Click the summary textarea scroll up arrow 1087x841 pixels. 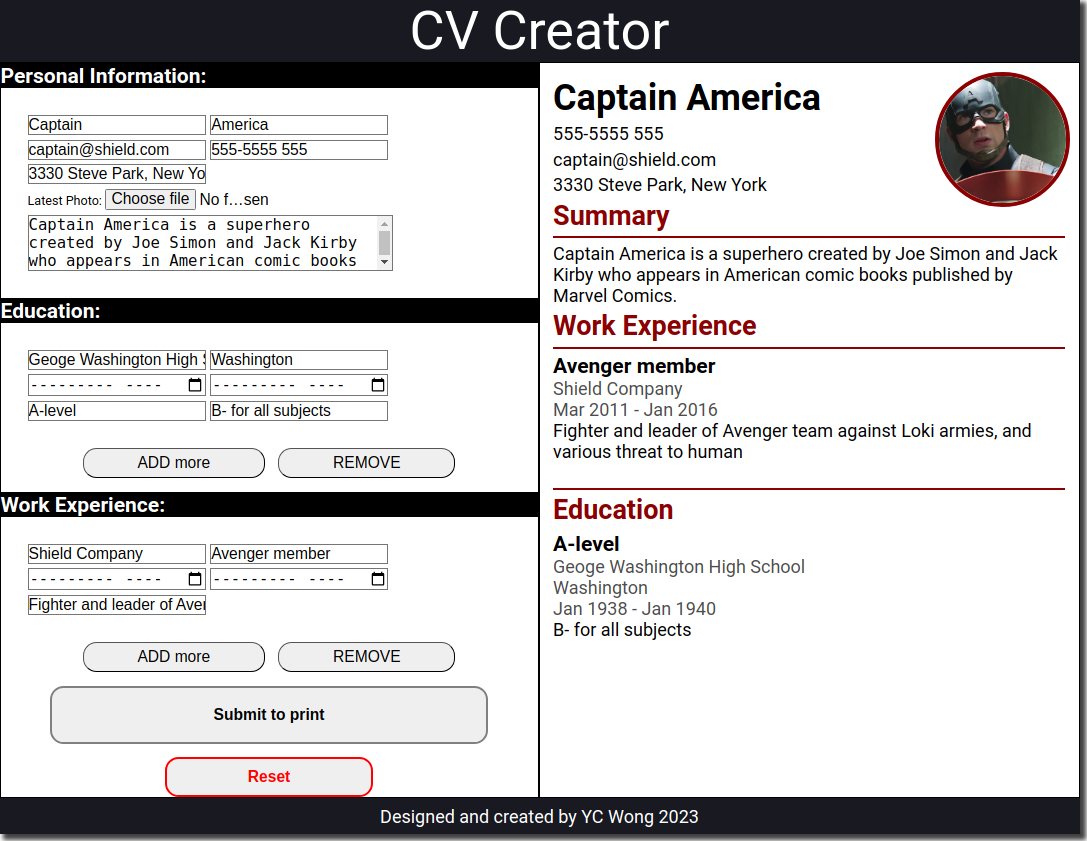coord(384,224)
